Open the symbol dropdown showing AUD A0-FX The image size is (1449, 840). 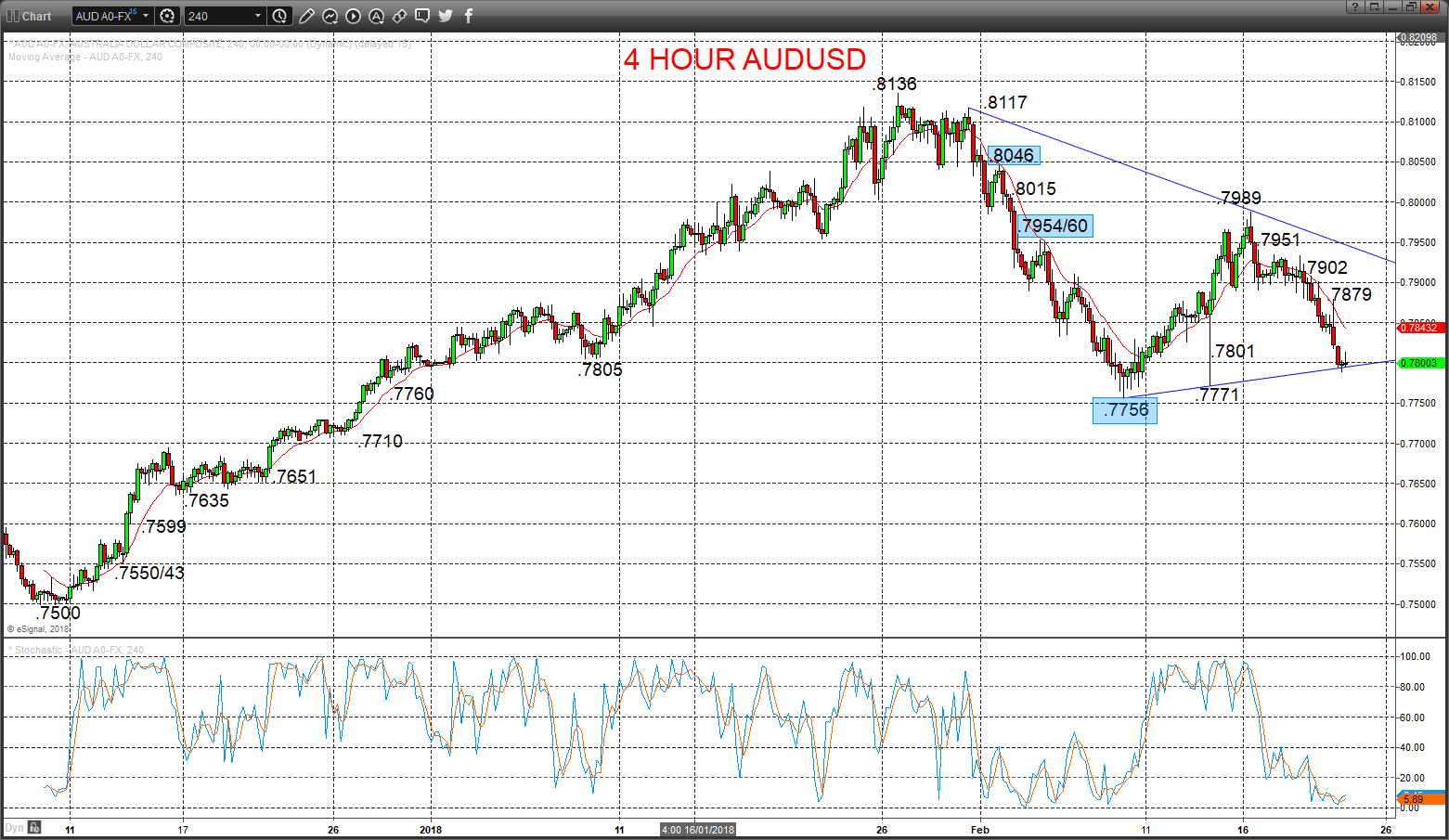click(113, 16)
